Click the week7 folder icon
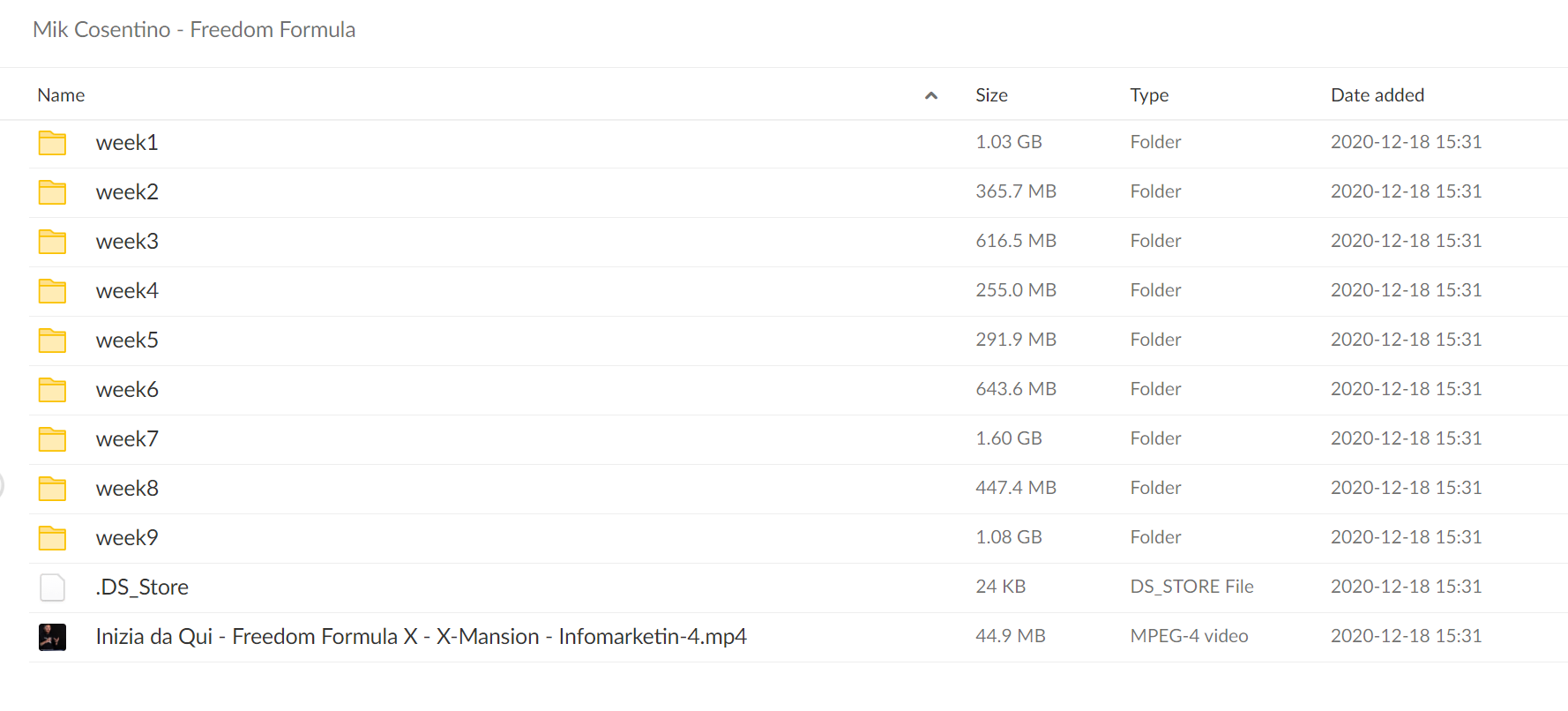The image size is (1568, 711). tap(52, 439)
